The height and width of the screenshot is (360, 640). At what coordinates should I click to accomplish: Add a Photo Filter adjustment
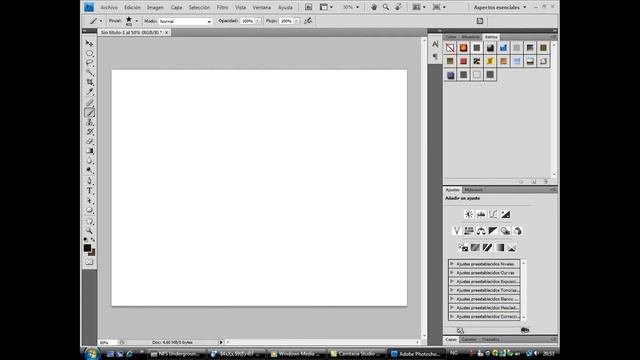(505, 231)
